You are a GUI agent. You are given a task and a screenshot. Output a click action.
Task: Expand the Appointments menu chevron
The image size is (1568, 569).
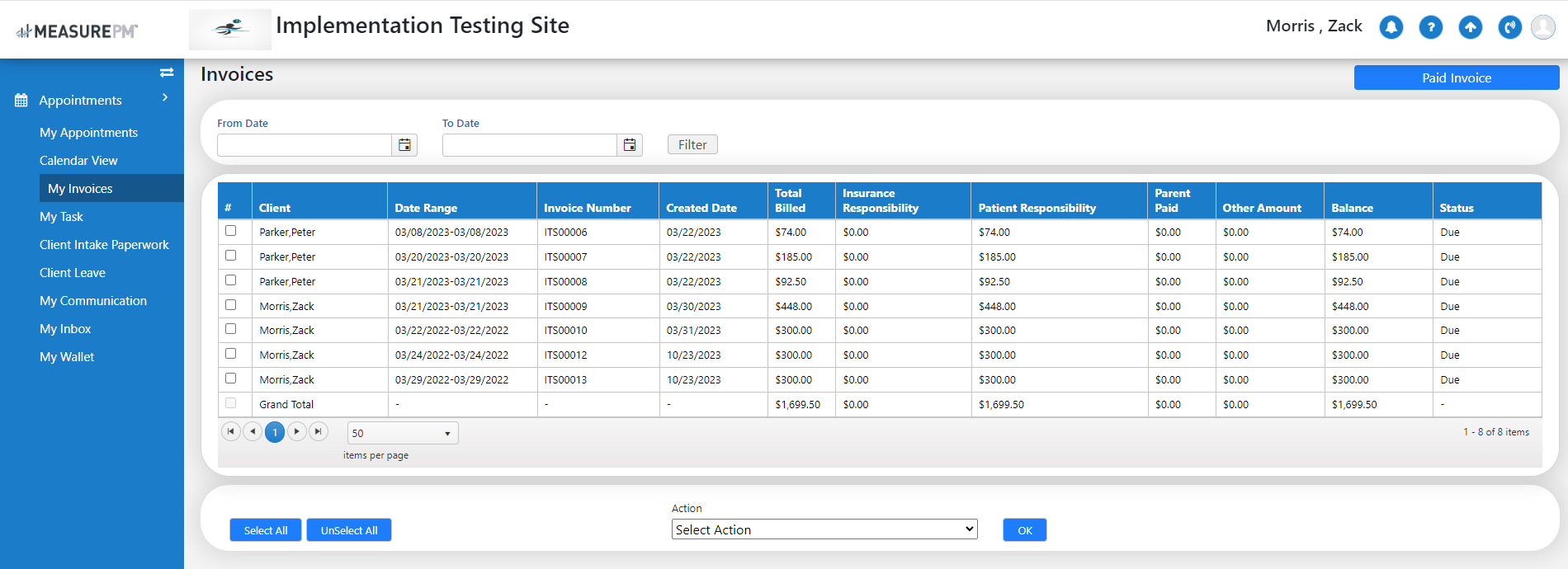(166, 97)
